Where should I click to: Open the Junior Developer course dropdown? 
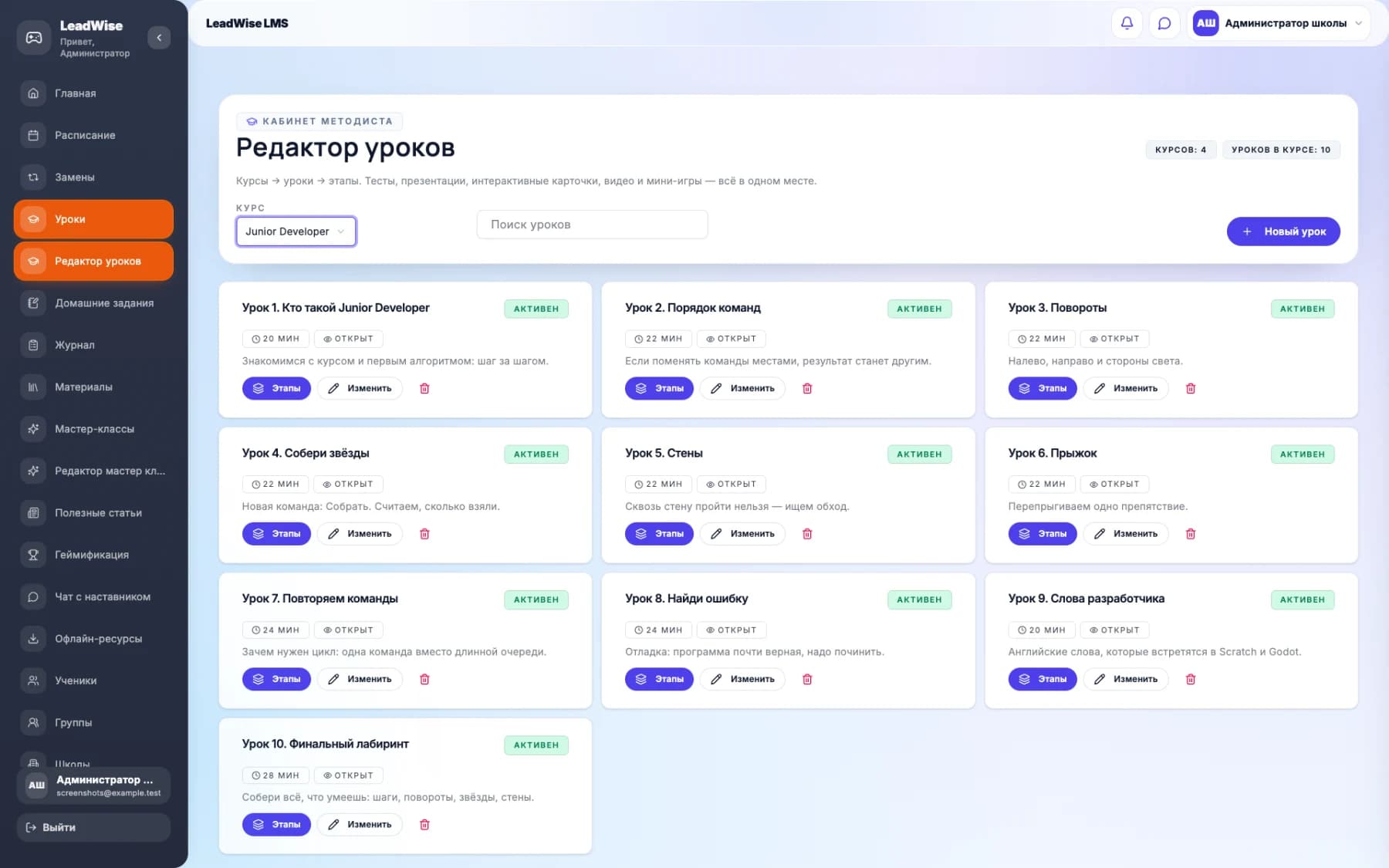(x=296, y=231)
